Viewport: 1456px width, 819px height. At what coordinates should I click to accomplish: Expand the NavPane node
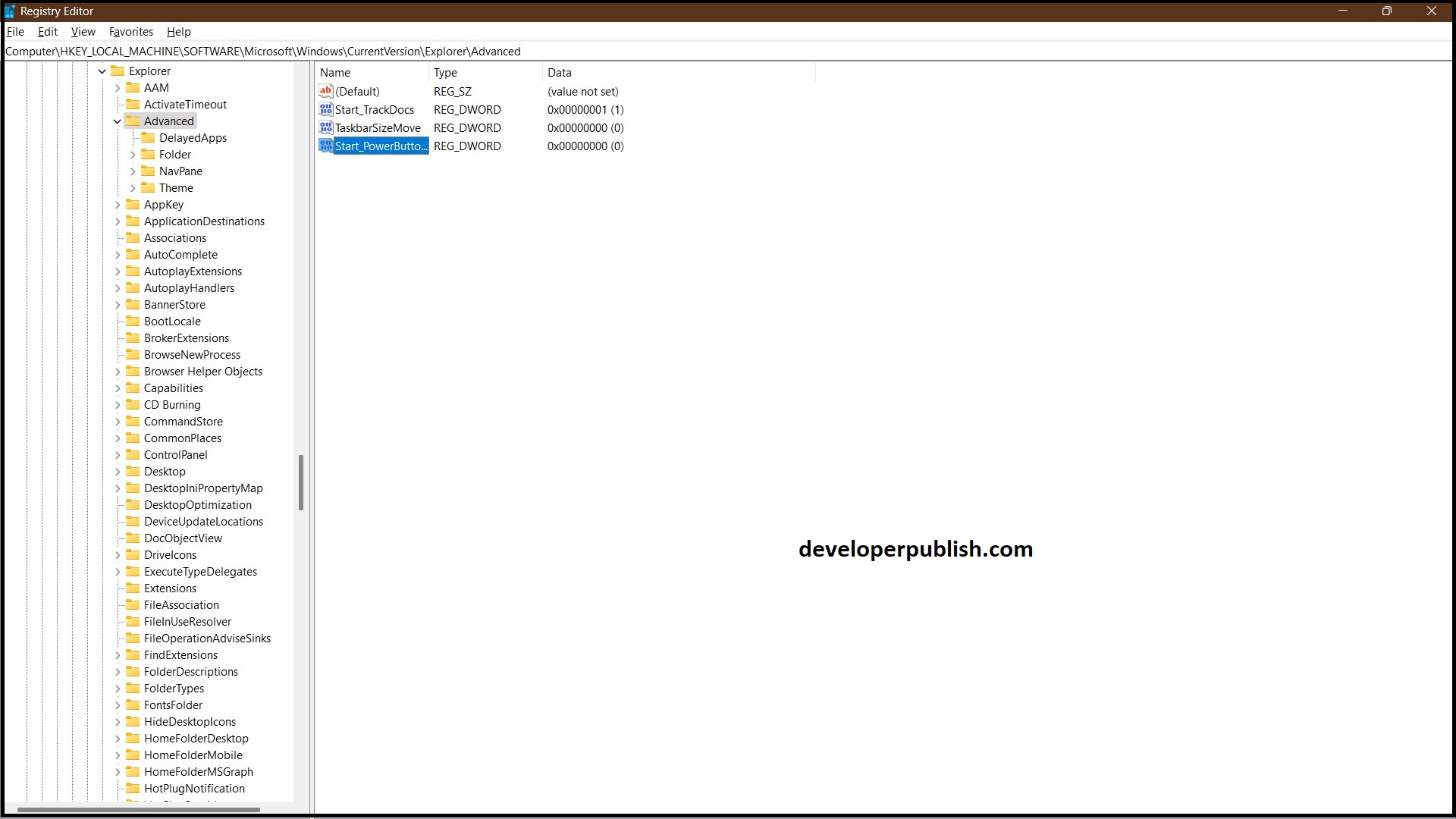coord(133,171)
